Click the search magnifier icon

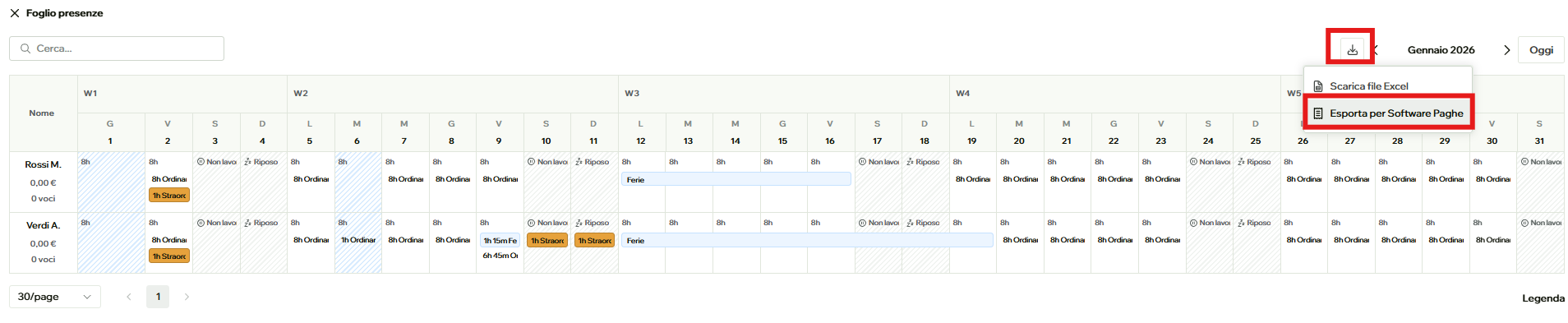25,48
